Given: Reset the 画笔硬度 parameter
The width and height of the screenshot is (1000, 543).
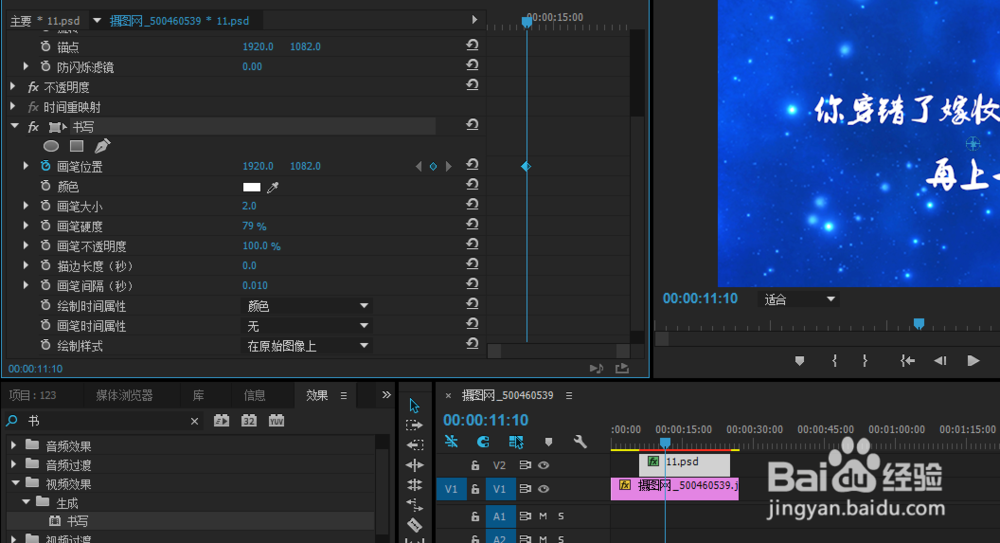Looking at the screenshot, I should [472, 225].
